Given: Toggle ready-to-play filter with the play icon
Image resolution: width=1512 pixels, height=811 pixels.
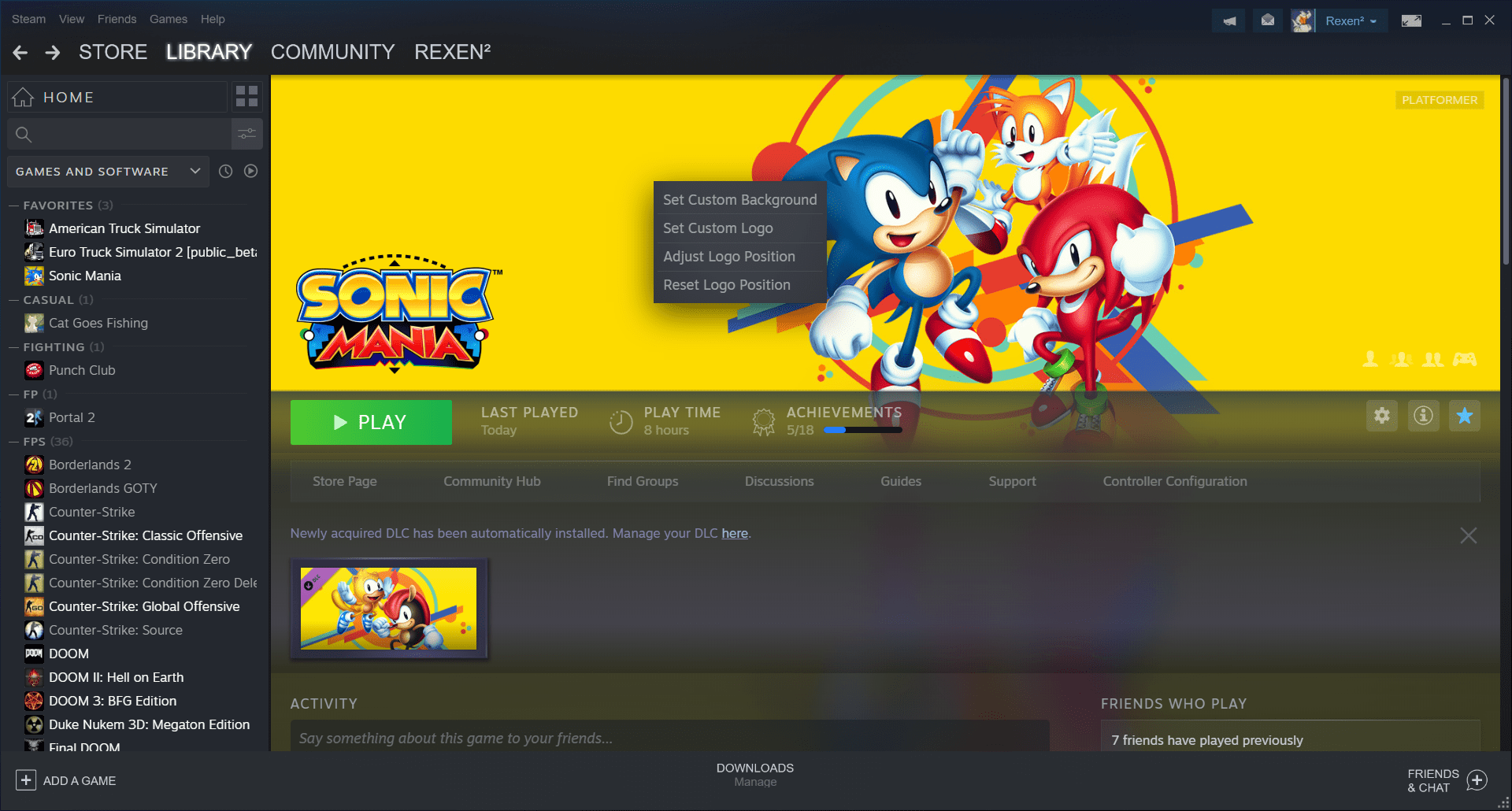Looking at the screenshot, I should 250,171.
